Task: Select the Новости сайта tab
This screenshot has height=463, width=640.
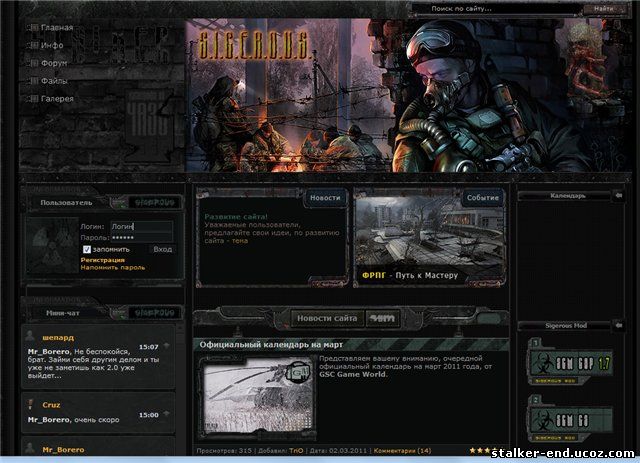Action: [327, 318]
